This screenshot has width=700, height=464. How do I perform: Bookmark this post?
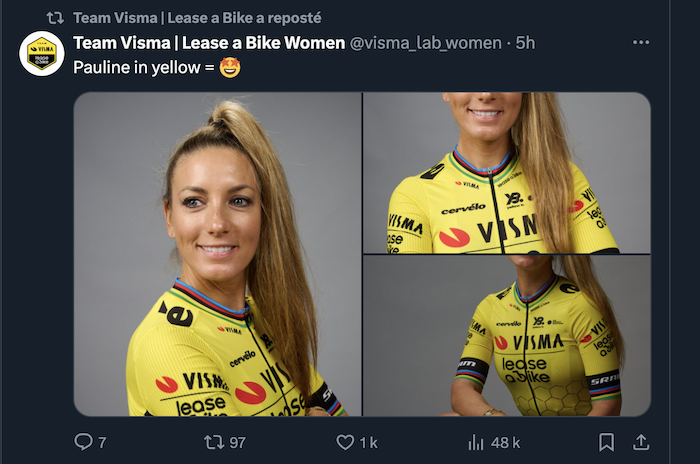pyautogui.click(x=606, y=442)
